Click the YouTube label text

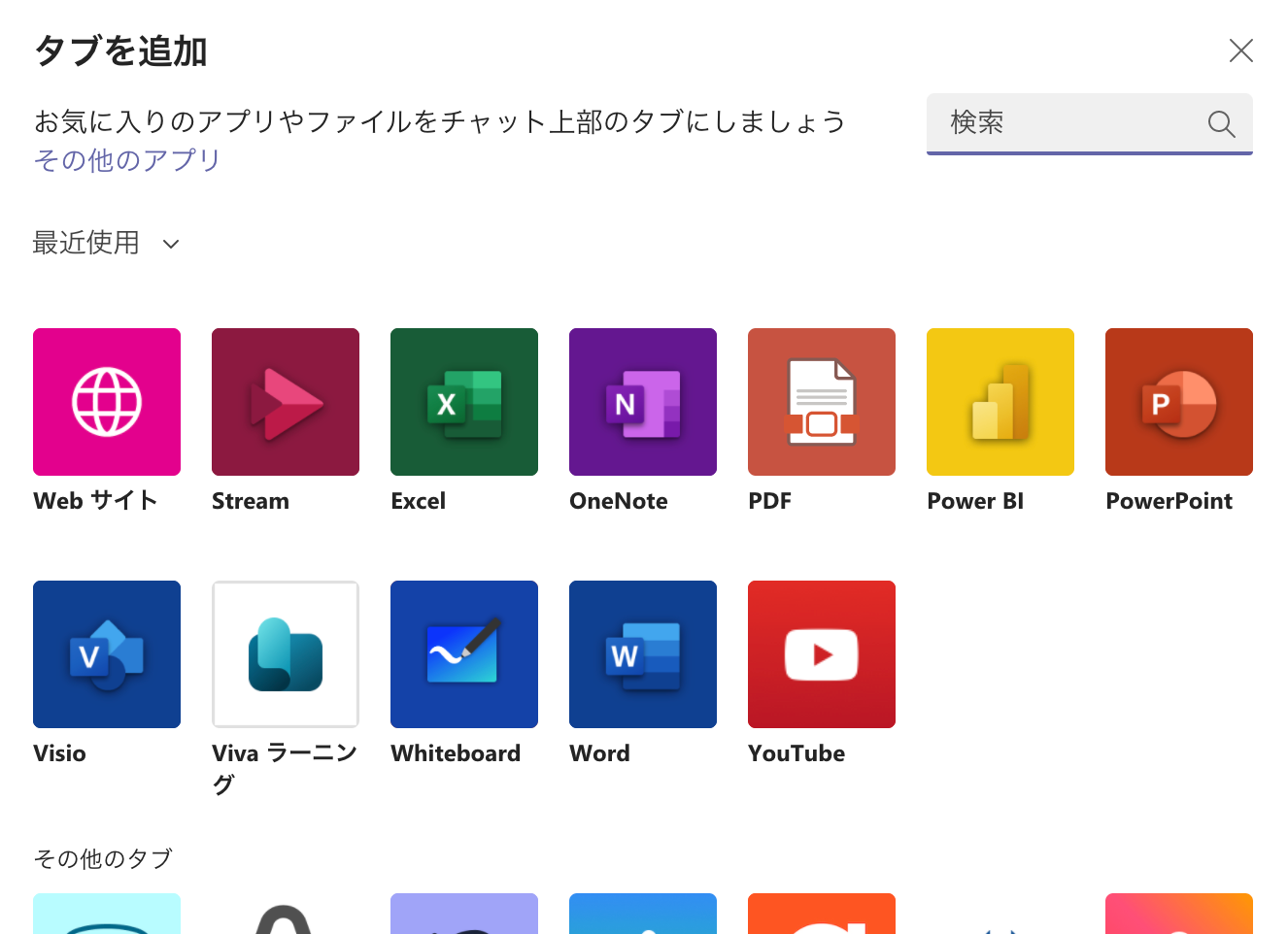[x=797, y=753]
